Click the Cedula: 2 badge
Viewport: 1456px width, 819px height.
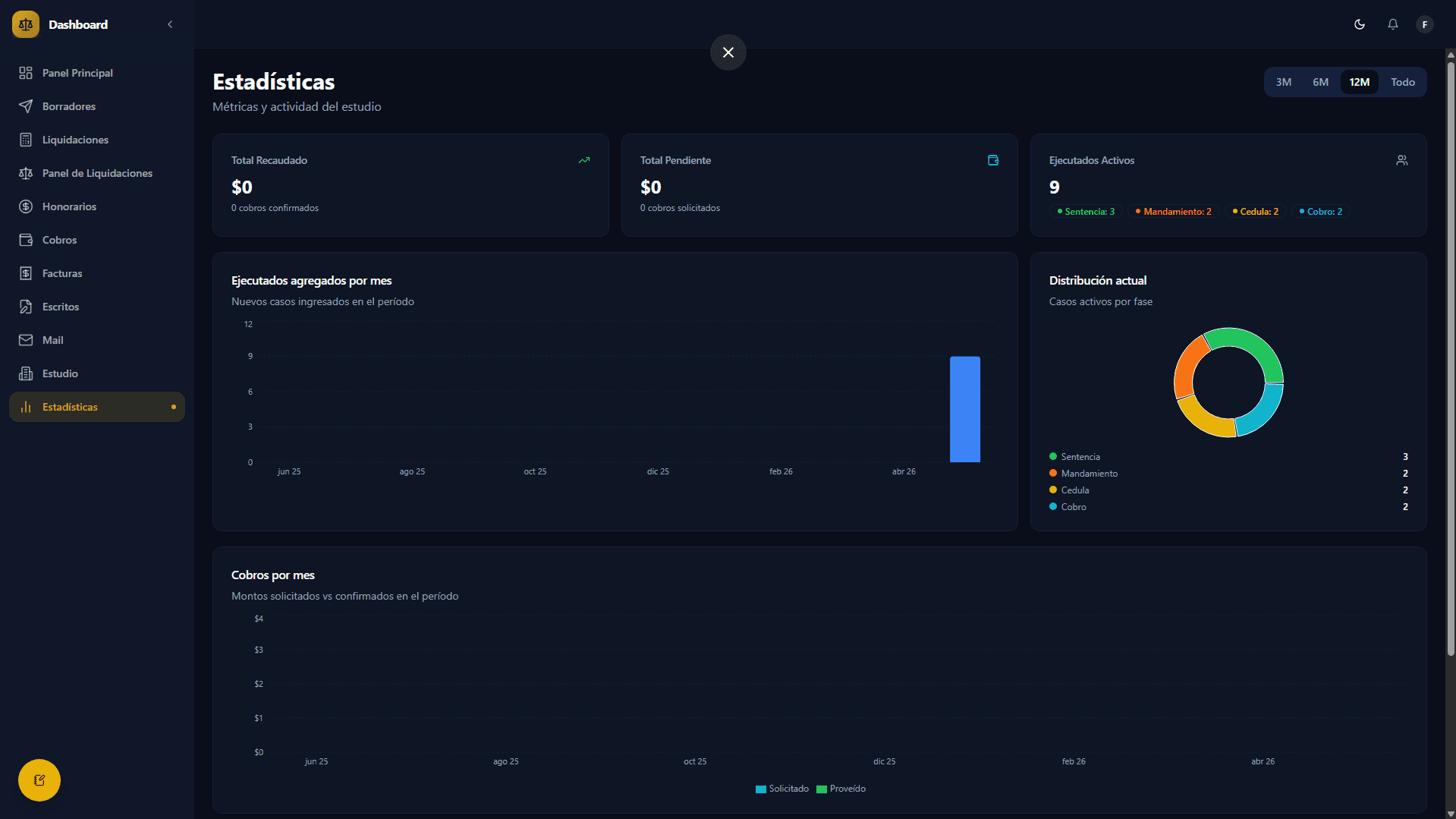[1256, 212]
